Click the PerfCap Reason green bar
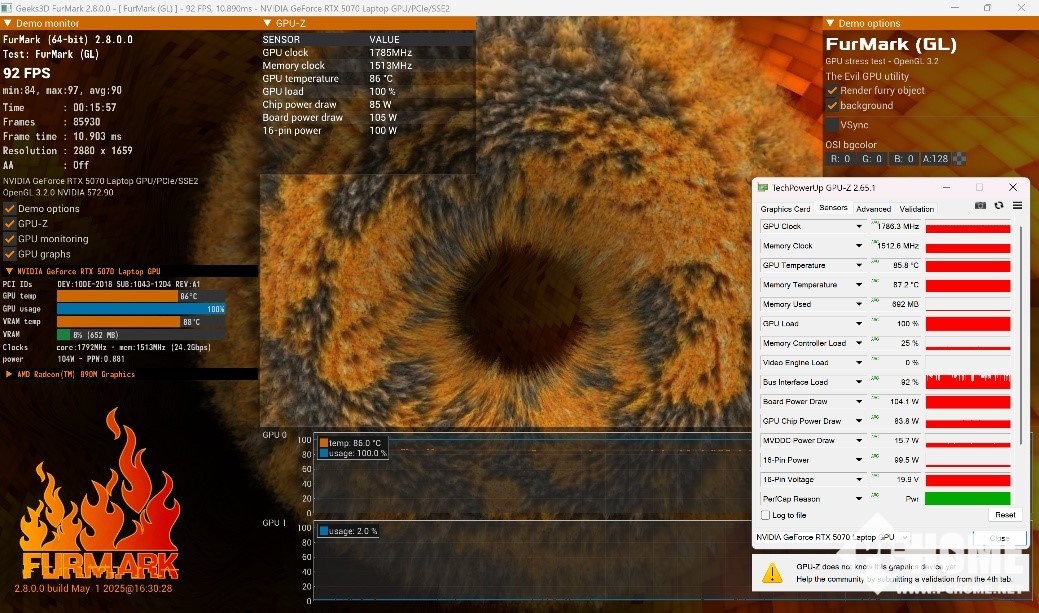Viewport: 1039px width, 613px height. (x=967, y=498)
